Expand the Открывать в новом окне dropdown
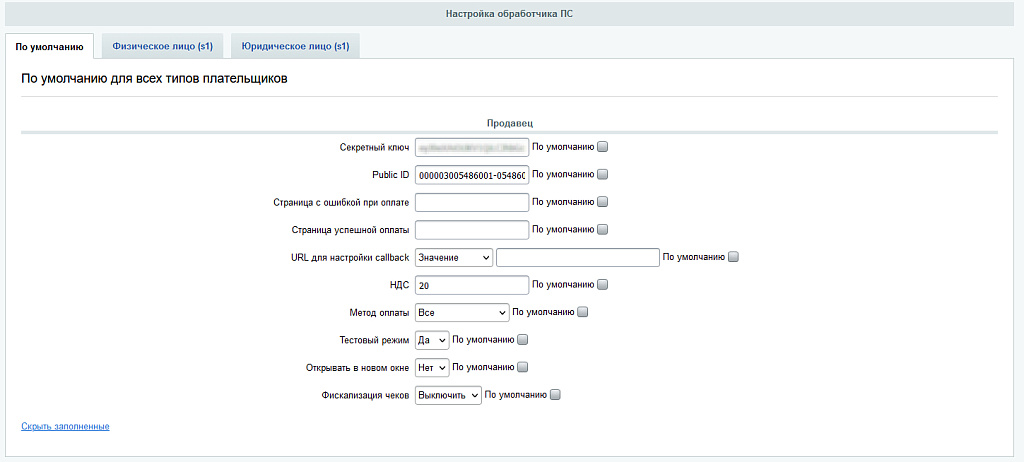Image resolution: width=1024 pixels, height=462 pixels. [x=432, y=368]
